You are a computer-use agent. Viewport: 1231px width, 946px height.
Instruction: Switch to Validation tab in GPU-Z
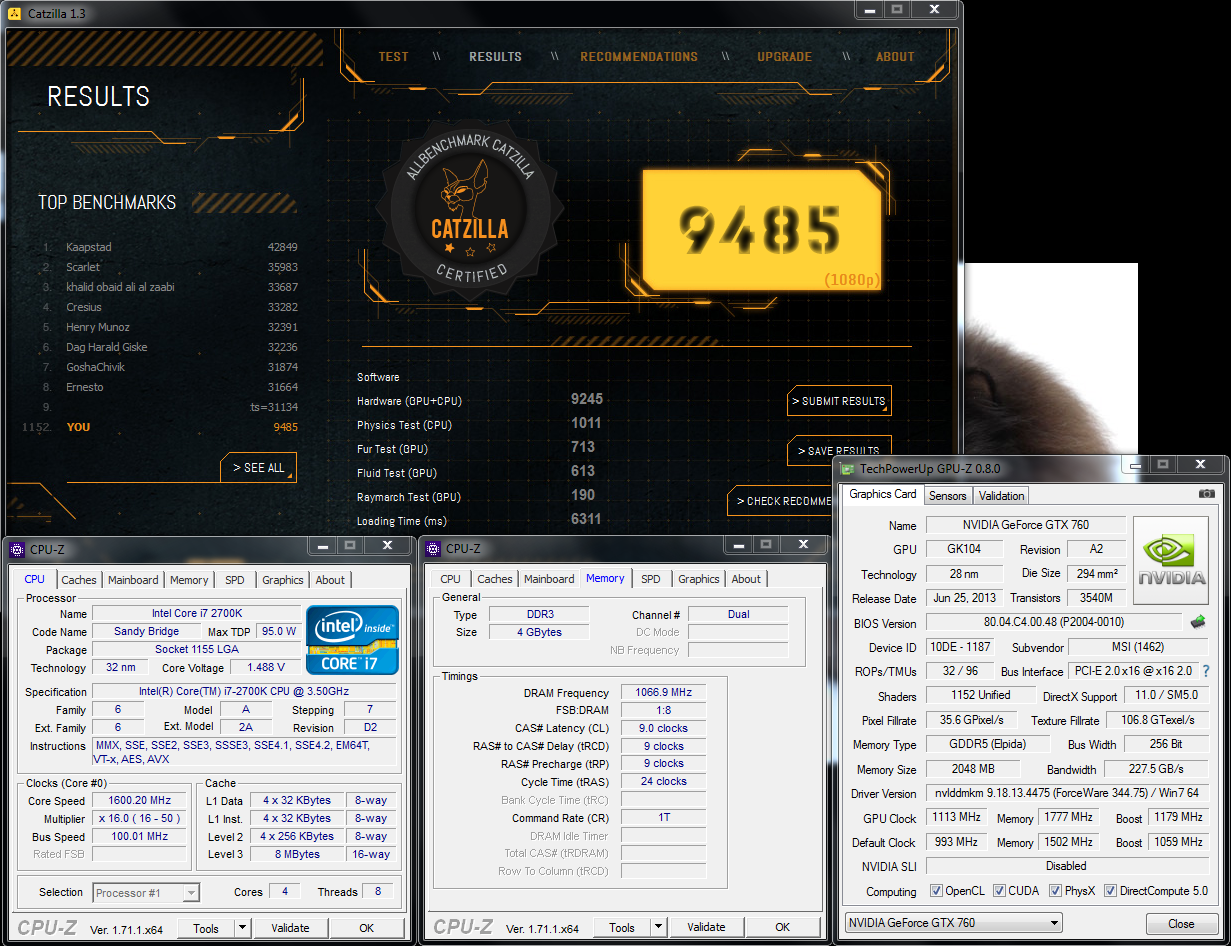(x=1001, y=496)
